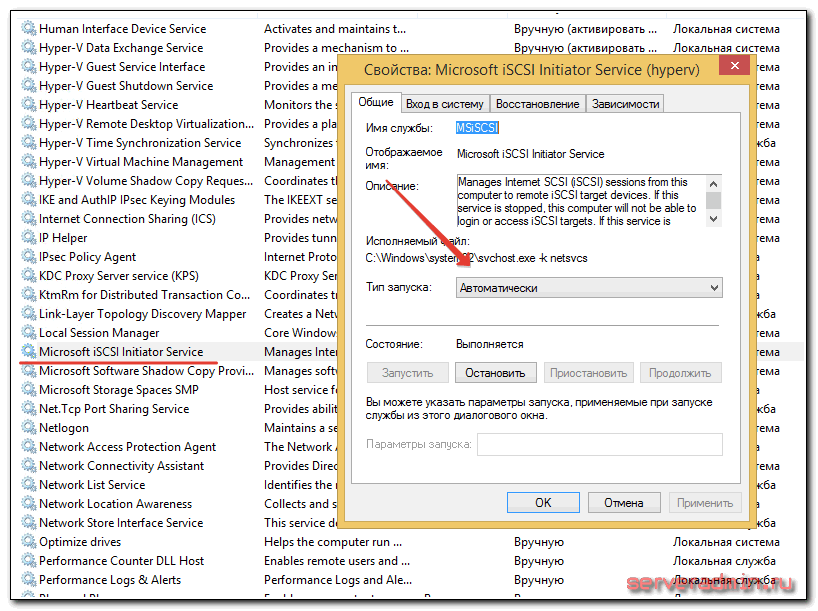Click the description box scroll up arrow
The width and height of the screenshot is (818, 611).
tap(714, 184)
